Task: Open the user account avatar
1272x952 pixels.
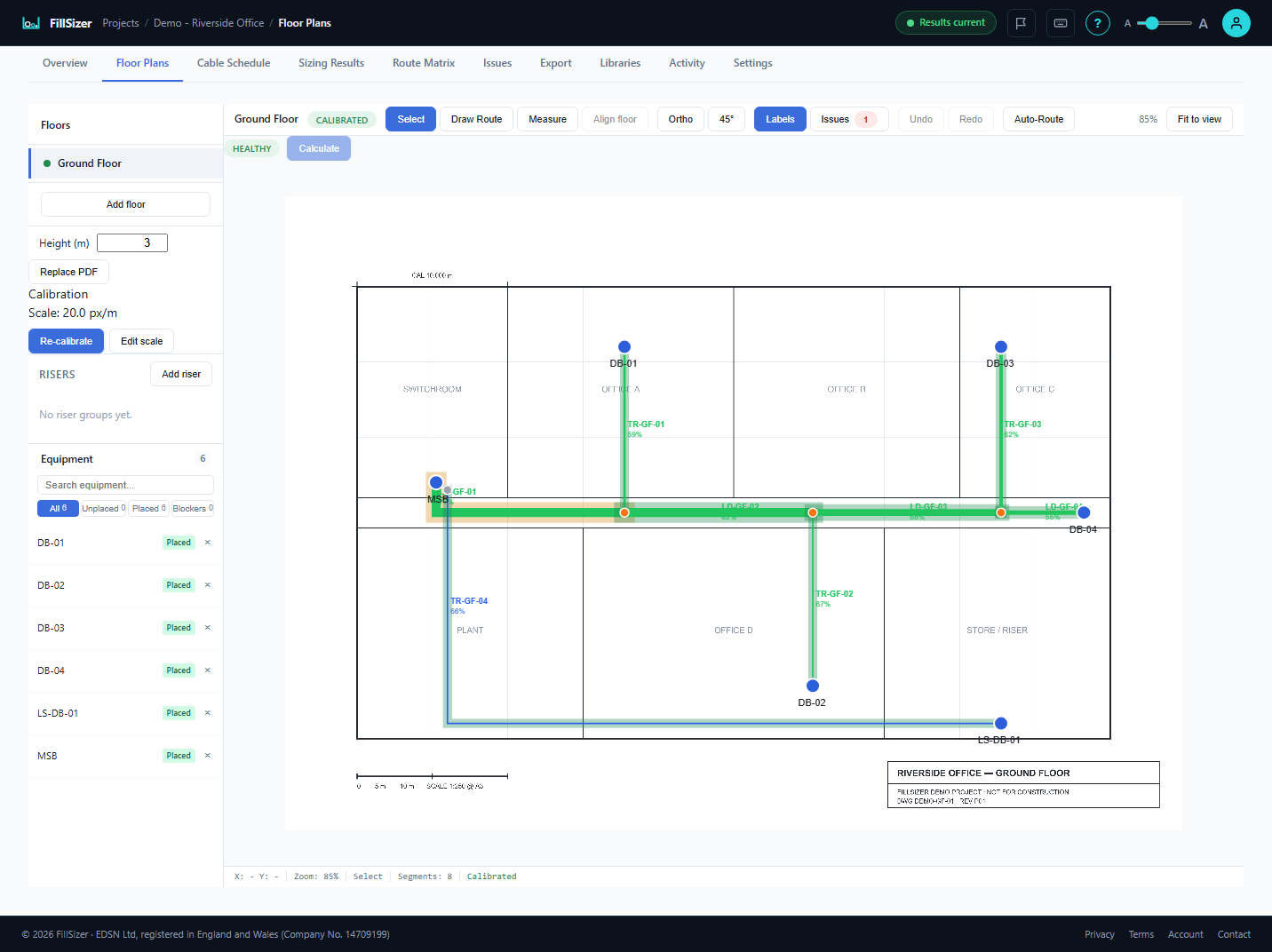Action: click(1236, 23)
